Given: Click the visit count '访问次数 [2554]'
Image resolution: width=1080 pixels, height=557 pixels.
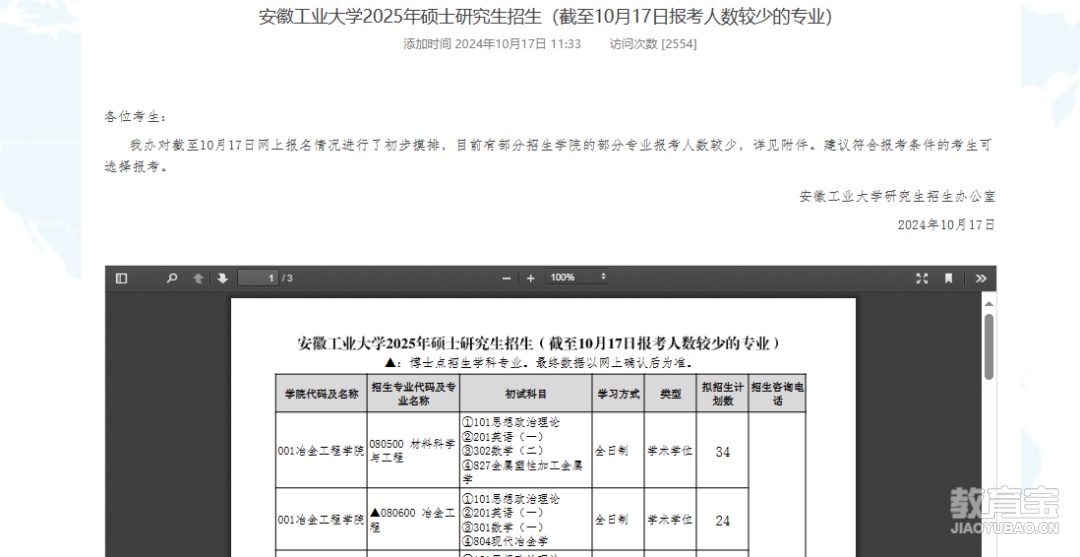Looking at the screenshot, I should (653, 44).
